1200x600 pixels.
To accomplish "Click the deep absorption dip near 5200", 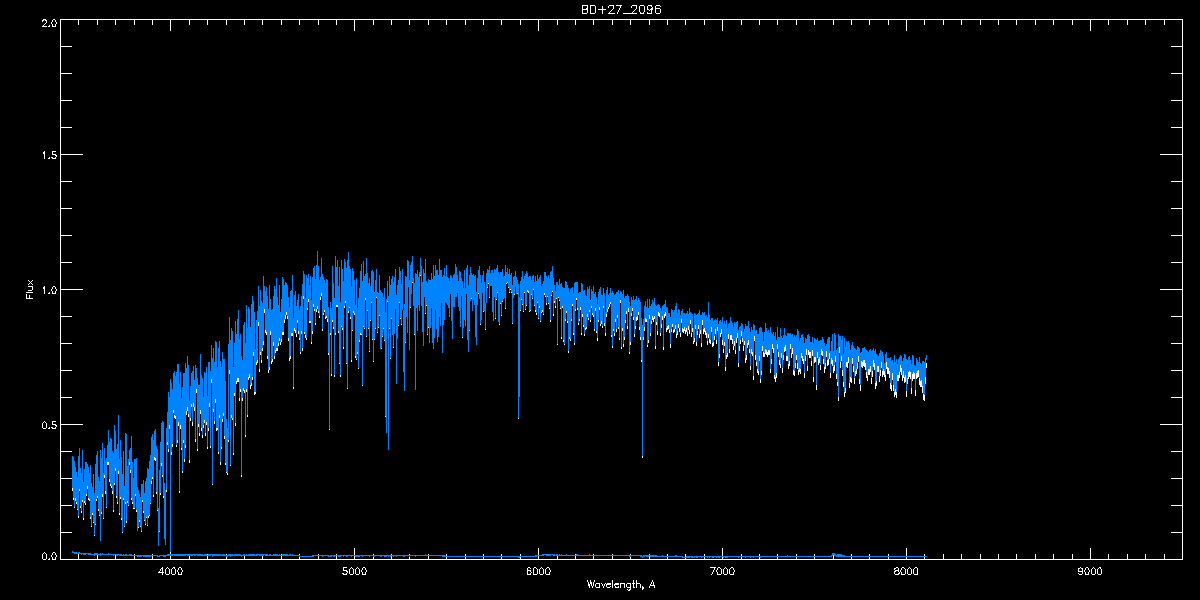I will [x=388, y=447].
